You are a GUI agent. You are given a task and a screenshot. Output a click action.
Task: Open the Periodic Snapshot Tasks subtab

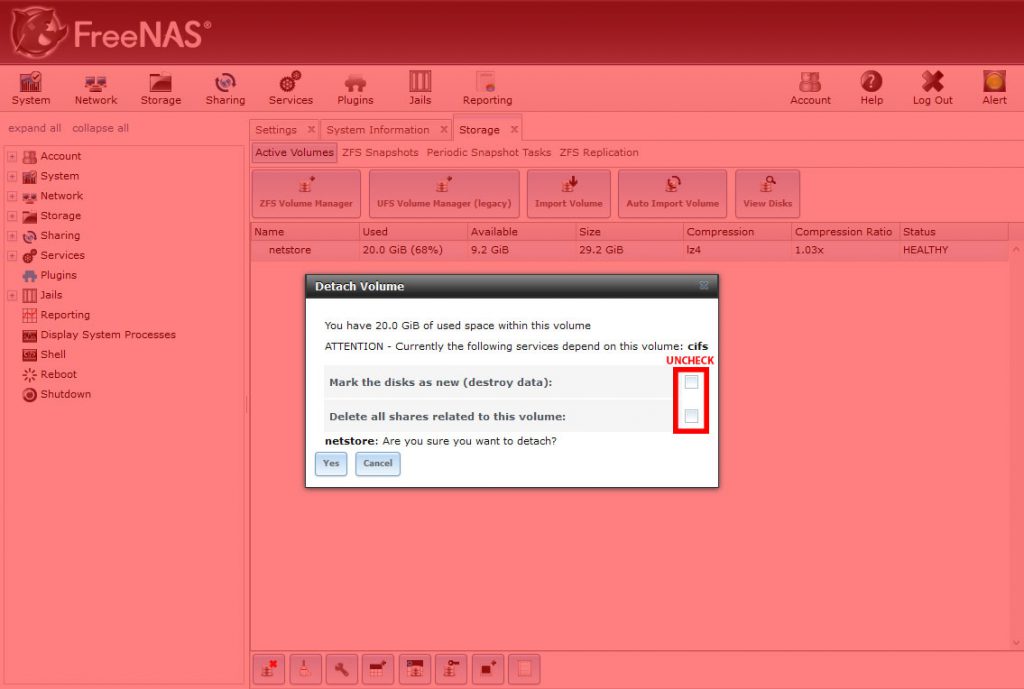point(488,152)
